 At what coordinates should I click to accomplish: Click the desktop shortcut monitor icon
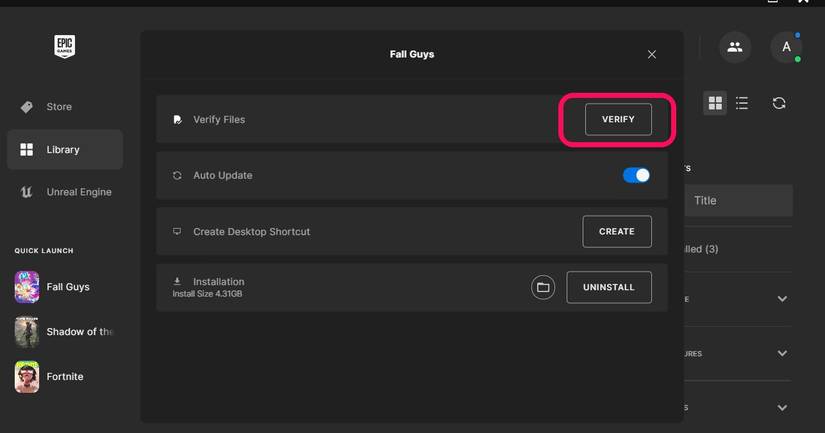pos(177,231)
